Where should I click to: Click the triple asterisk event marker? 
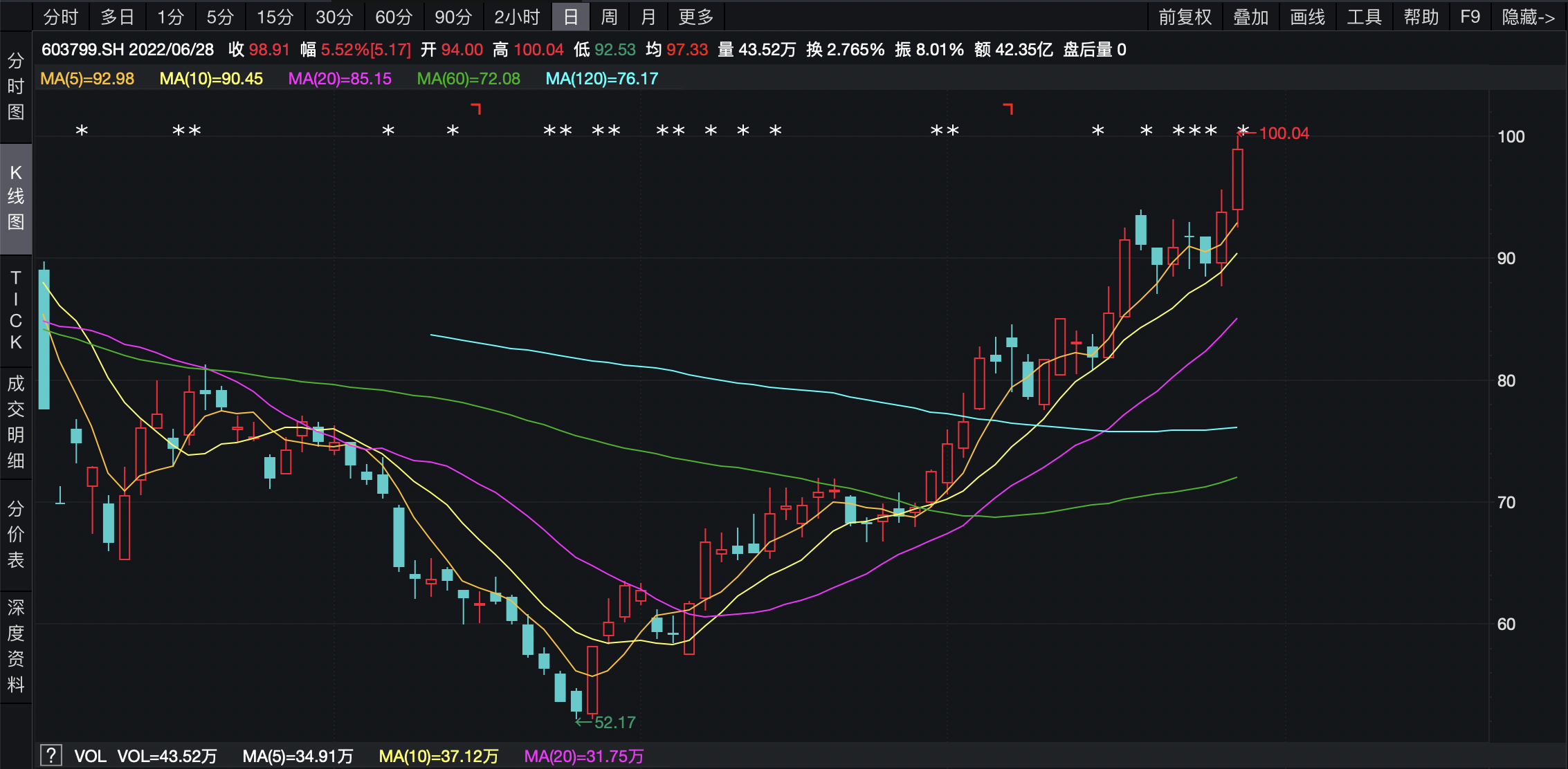pyautogui.click(x=1194, y=131)
